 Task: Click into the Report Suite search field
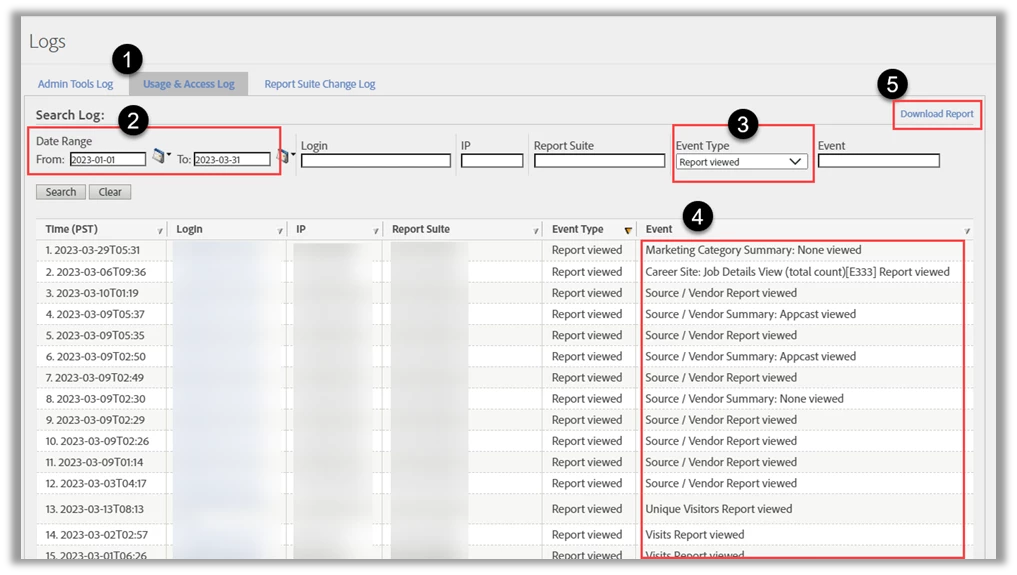(x=600, y=161)
